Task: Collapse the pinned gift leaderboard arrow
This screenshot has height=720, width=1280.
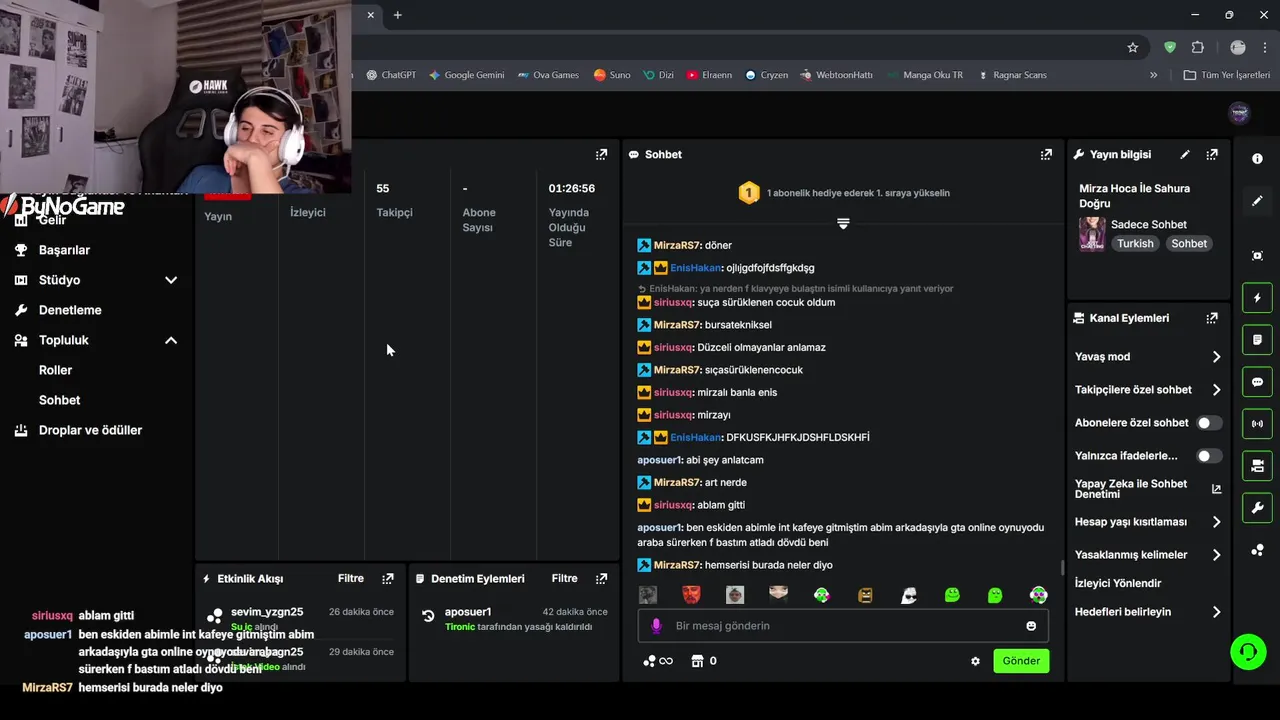Action: pyautogui.click(x=843, y=224)
